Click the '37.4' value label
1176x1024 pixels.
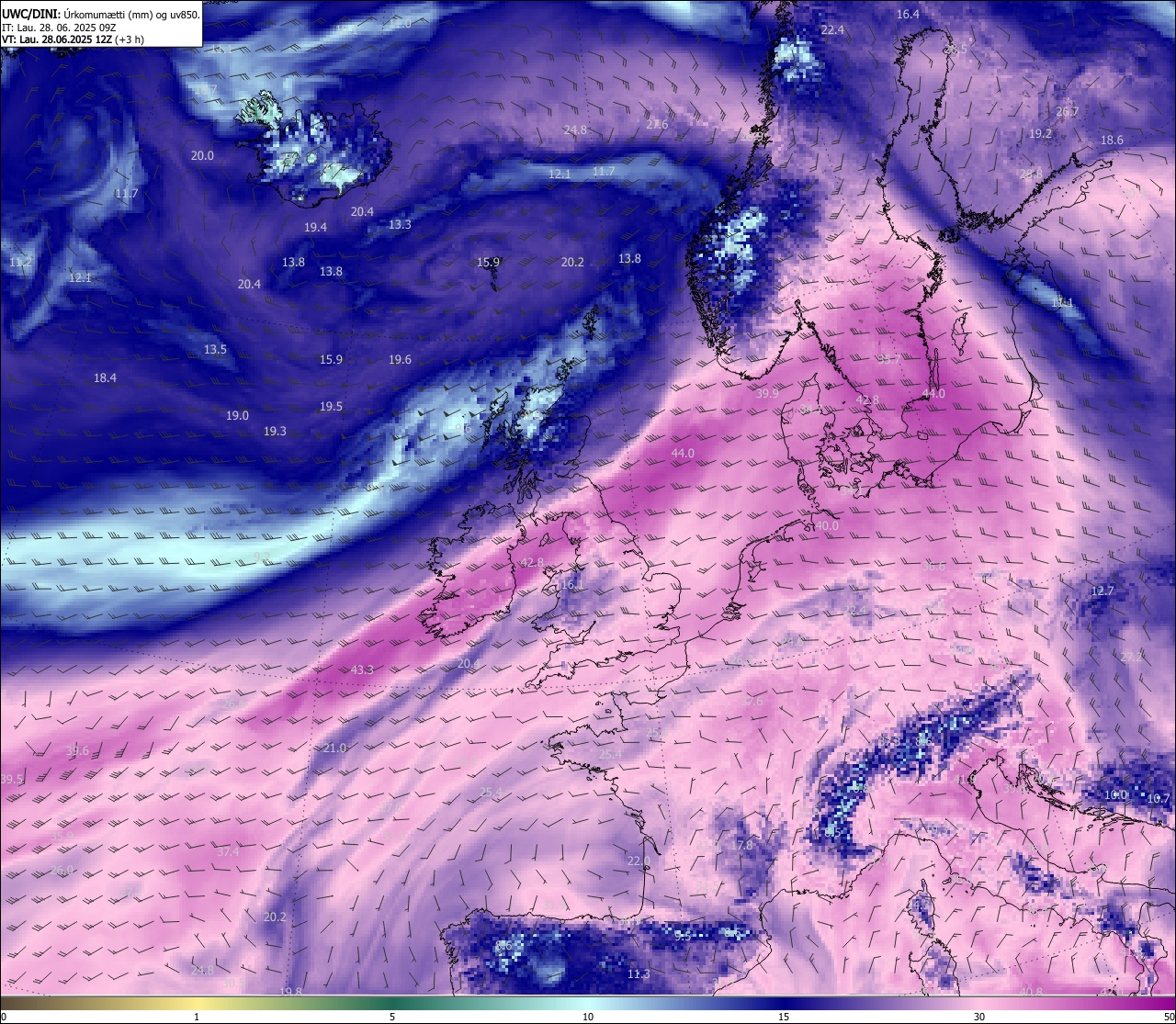(228, 851)
